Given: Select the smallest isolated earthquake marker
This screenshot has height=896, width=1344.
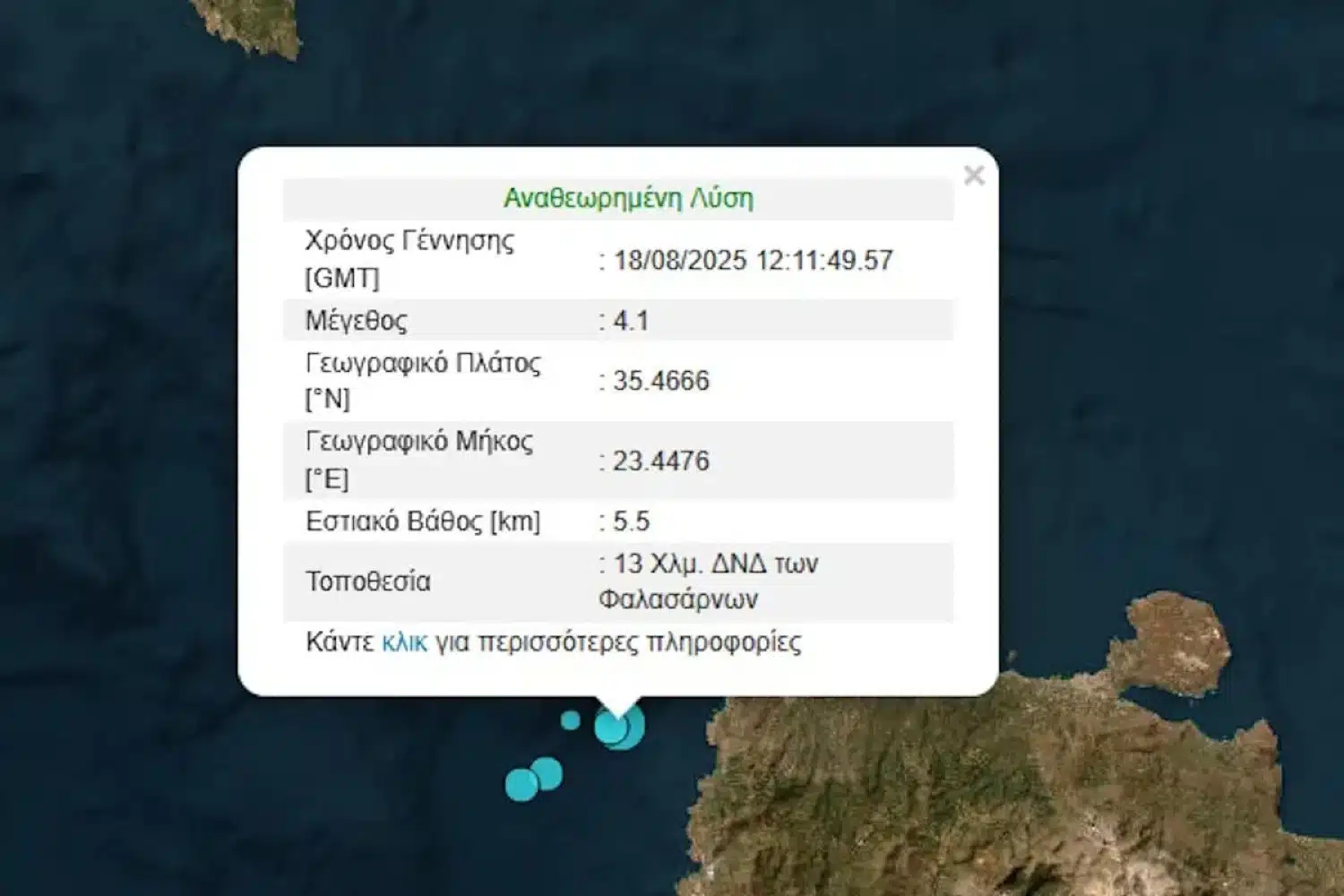Looking at the screenshot, I should [570, 720].
